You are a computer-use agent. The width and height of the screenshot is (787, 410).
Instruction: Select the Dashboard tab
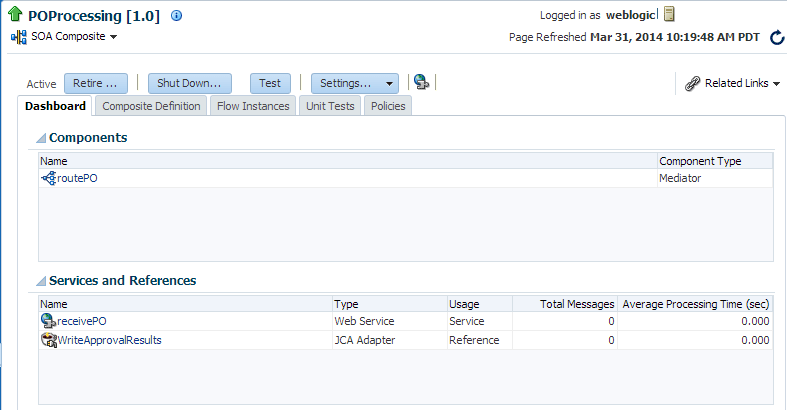click(x=55, y=106)
